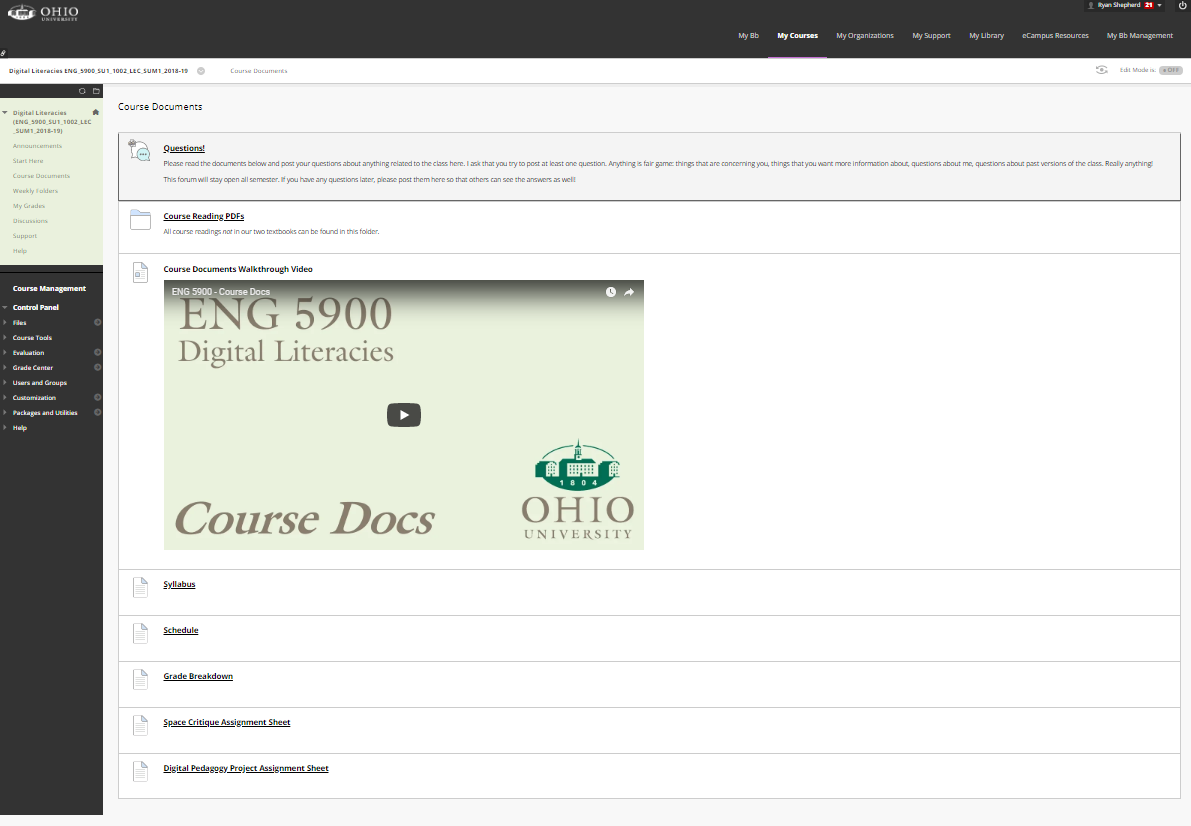The image size is (1191, 826).
Task: Click Questions! discussion forum icon
Action: pyautogui.click(x=140, y=150)
